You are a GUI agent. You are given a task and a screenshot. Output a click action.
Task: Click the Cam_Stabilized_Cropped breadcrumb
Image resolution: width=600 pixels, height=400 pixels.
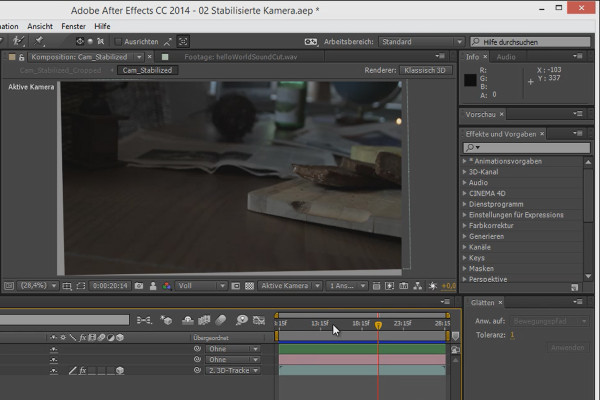(60, 70)
